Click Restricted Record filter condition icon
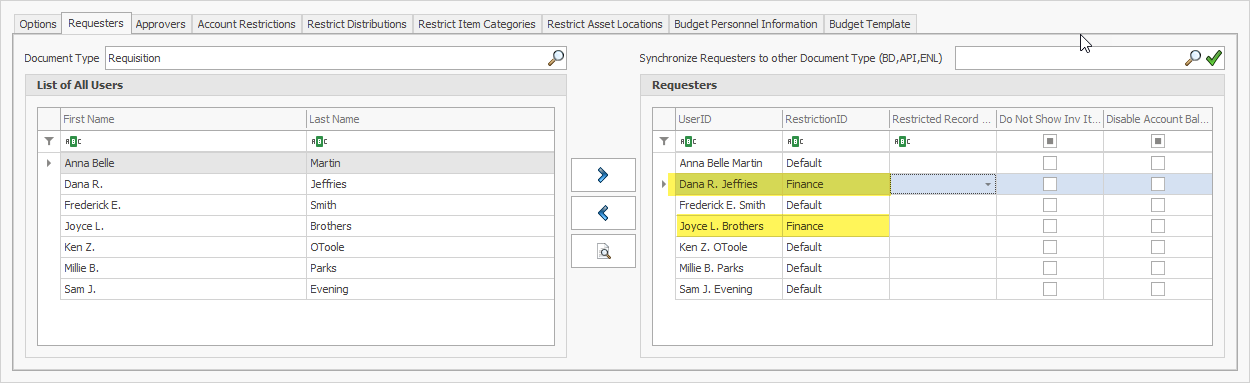Screen dimensions: 1250x383 click(902, 141)
